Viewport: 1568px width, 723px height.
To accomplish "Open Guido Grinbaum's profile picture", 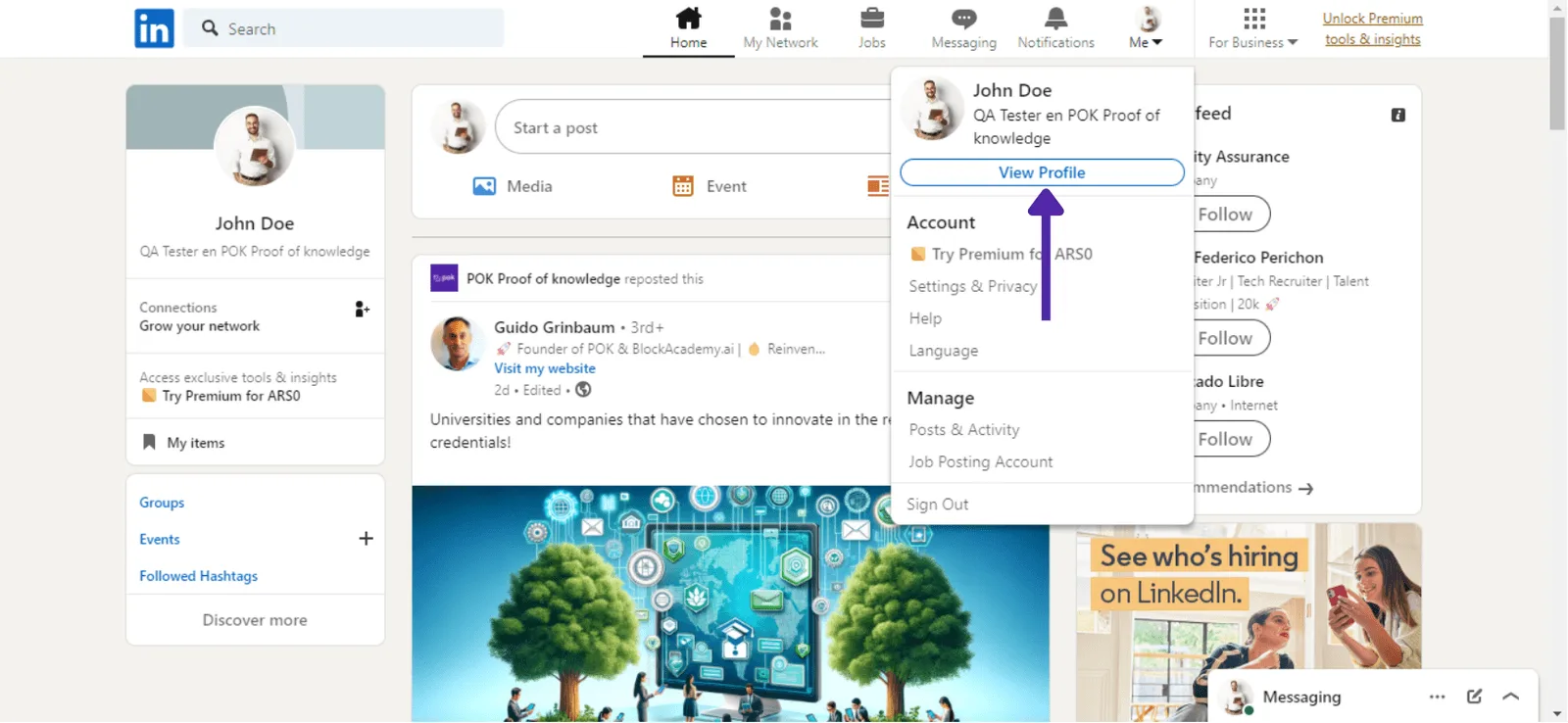I will 457,344.
